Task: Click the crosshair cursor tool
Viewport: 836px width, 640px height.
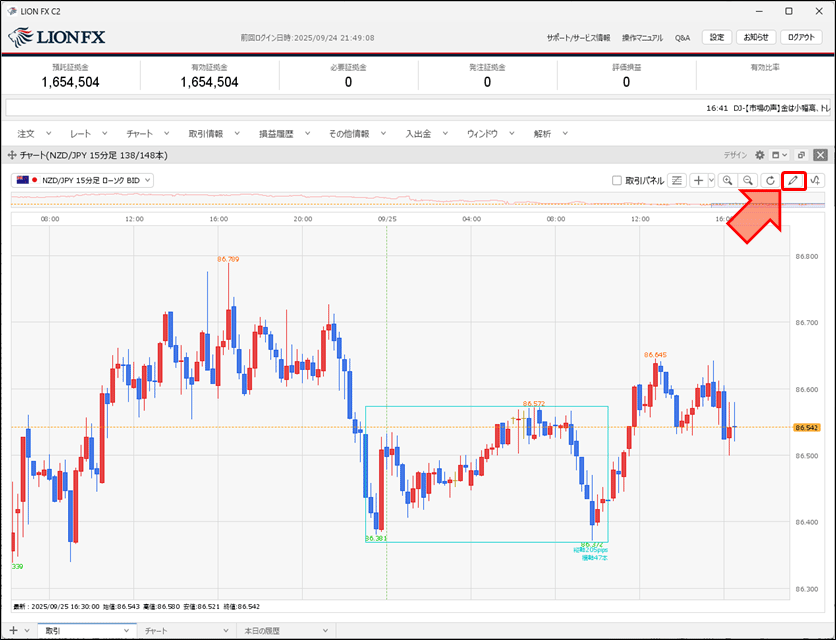Action: pos(698,180)
